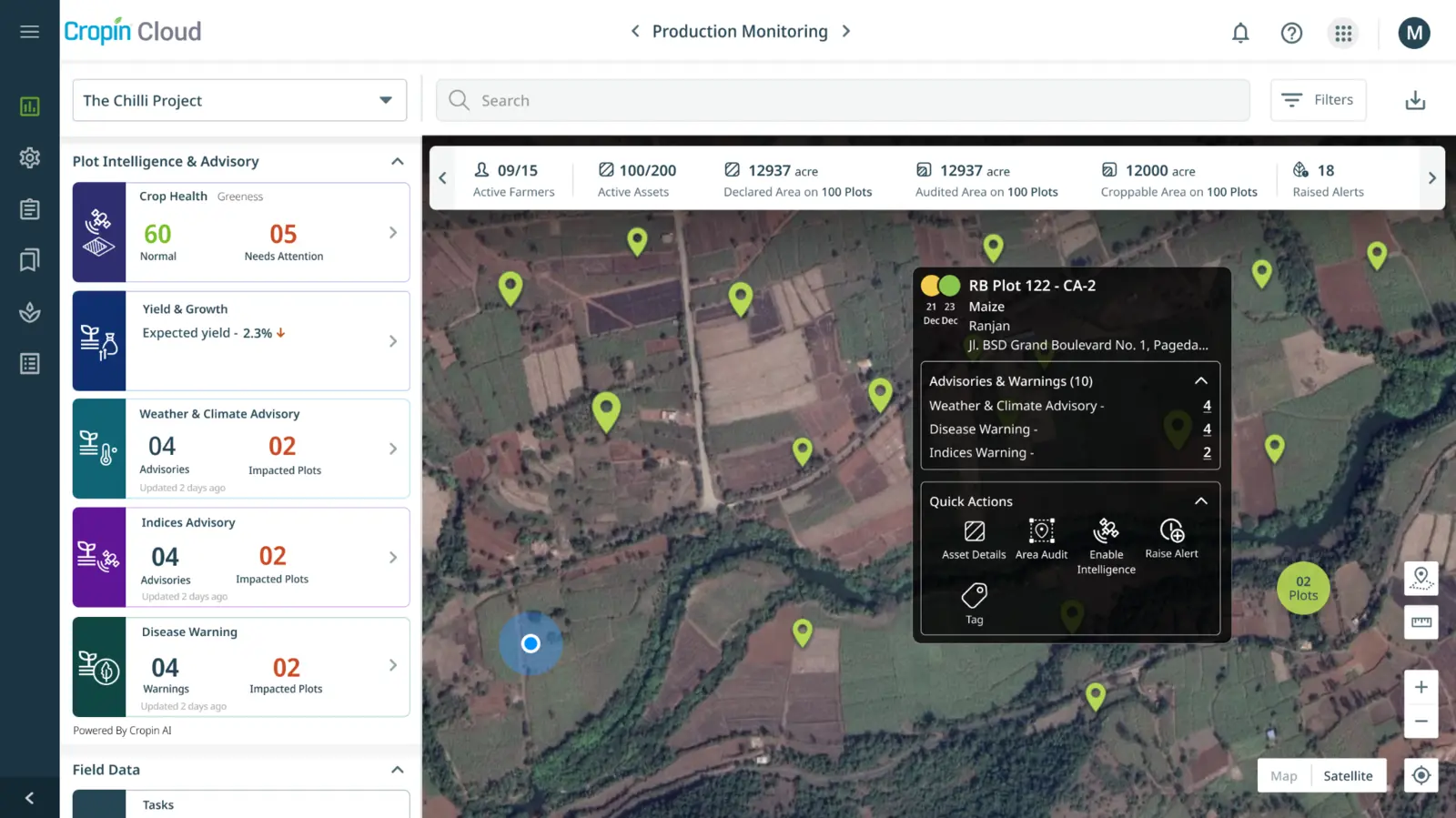Click the Tag quick action
This screenshot has width=1456, height=818.
coord(975,605)
